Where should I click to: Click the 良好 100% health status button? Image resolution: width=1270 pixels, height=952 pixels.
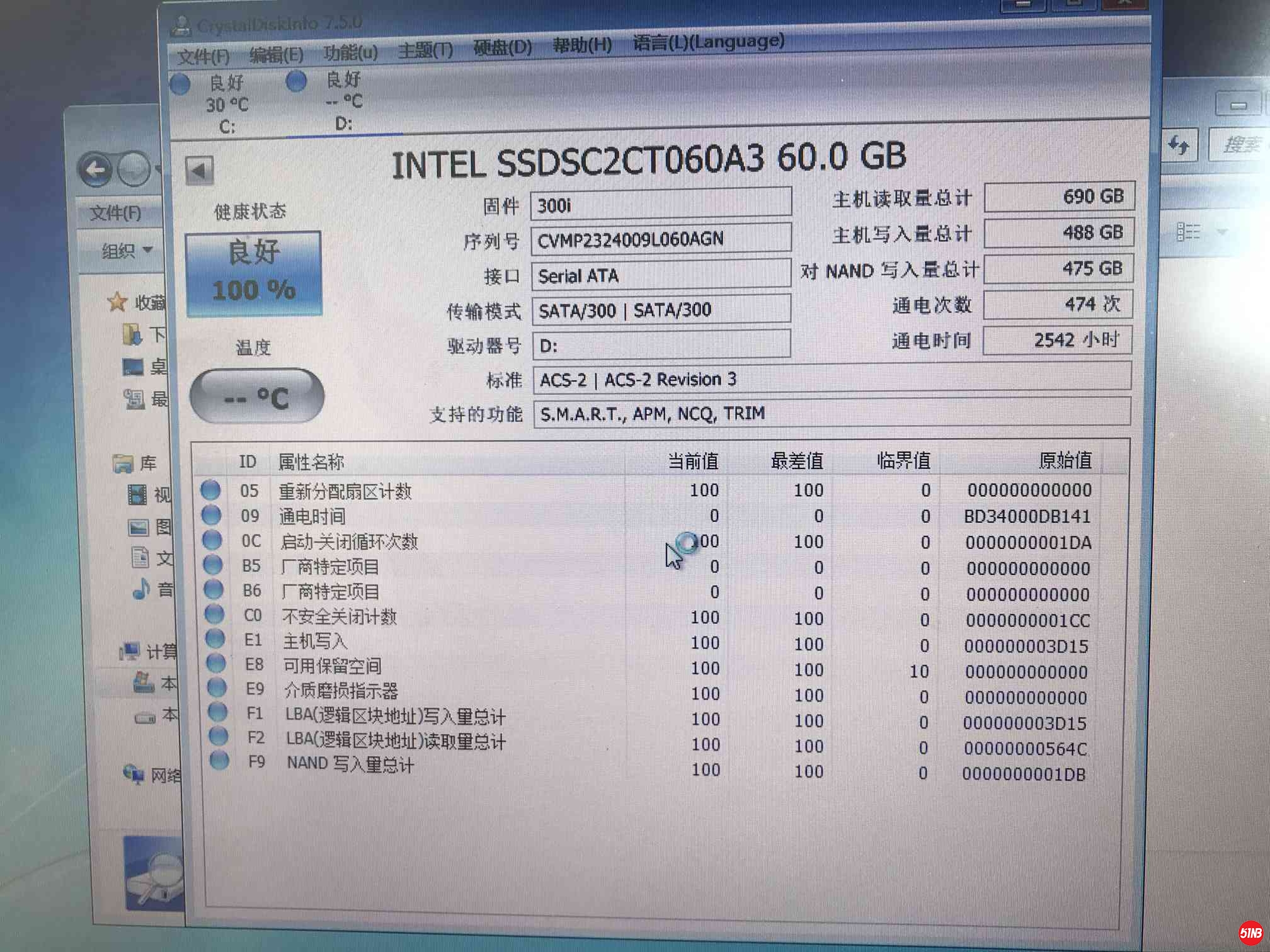pyautogui.click(x=254, y=273)
